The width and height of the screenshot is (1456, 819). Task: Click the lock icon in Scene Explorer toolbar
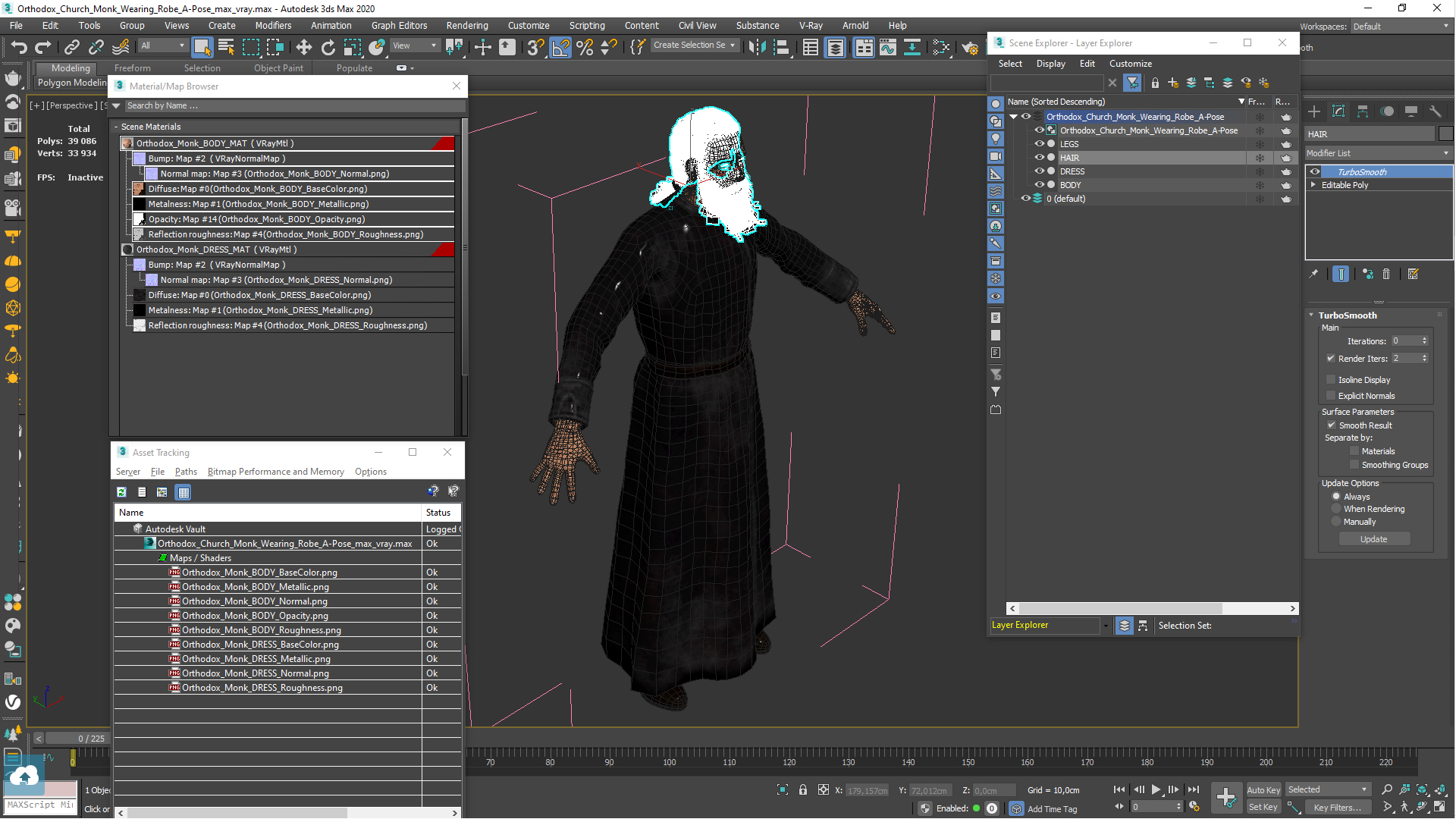[x=1155, y=83]
